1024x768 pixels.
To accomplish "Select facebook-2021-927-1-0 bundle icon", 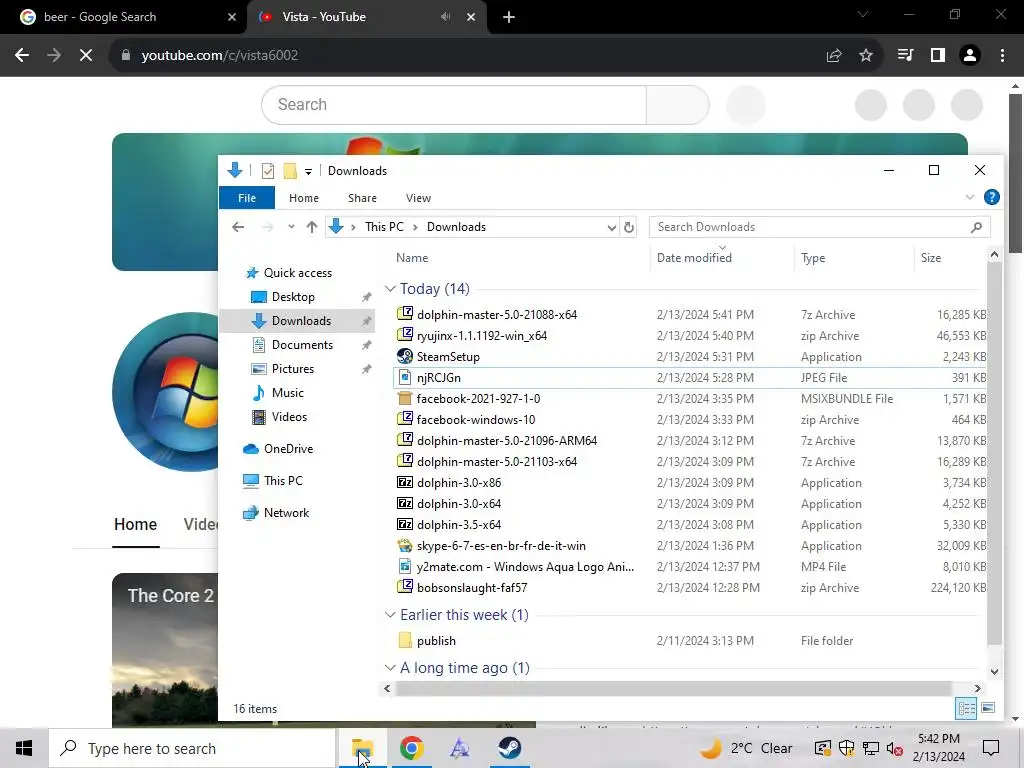I will pos(405,398).
